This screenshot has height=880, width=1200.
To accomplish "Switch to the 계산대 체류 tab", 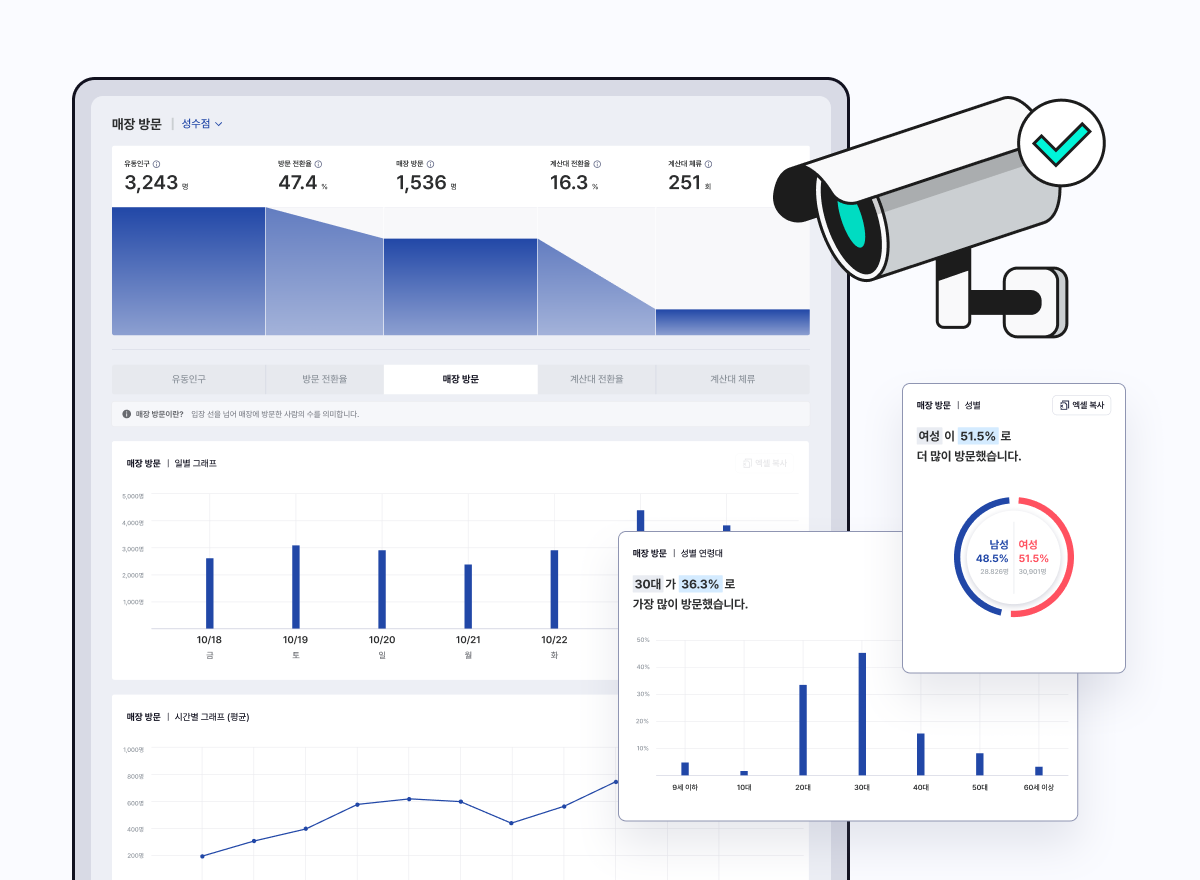I will tap(733, 380).
